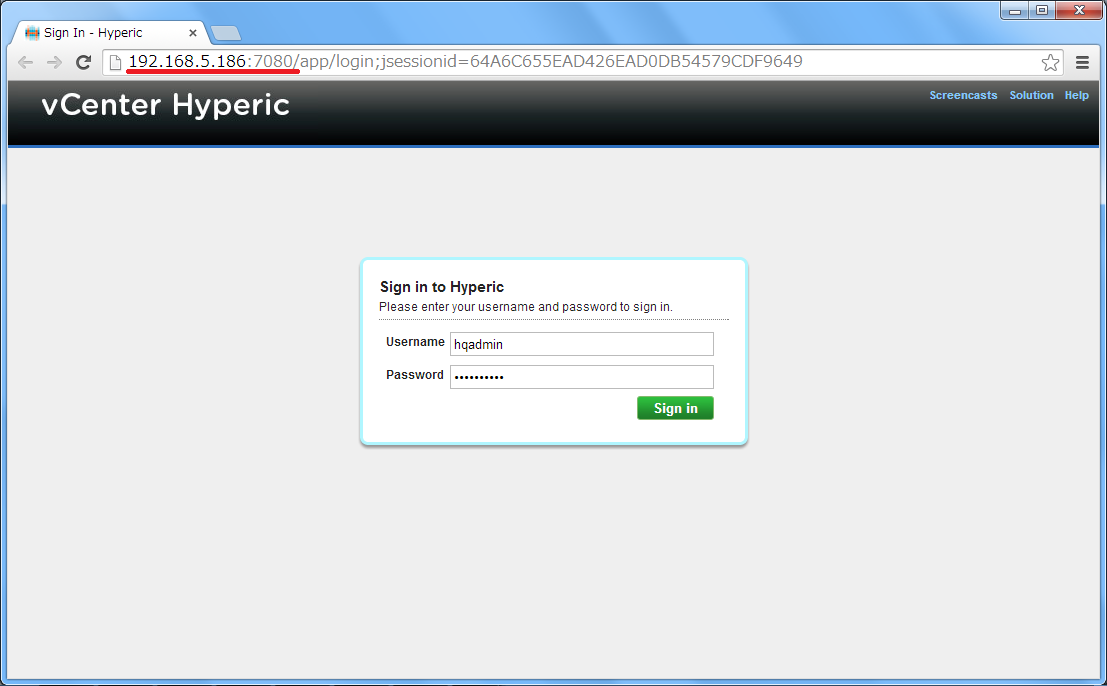This screenshot has height=686, width=1107.
Task: Click the browser back arrow
Action: (25, 63)
